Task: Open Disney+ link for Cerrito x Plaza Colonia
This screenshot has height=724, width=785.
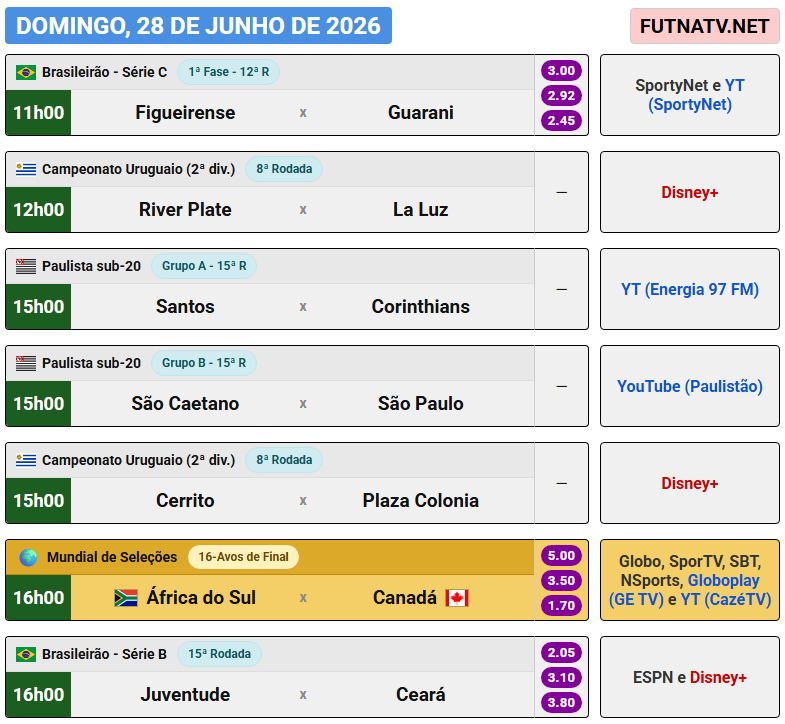Action: (x=690, y=484)
